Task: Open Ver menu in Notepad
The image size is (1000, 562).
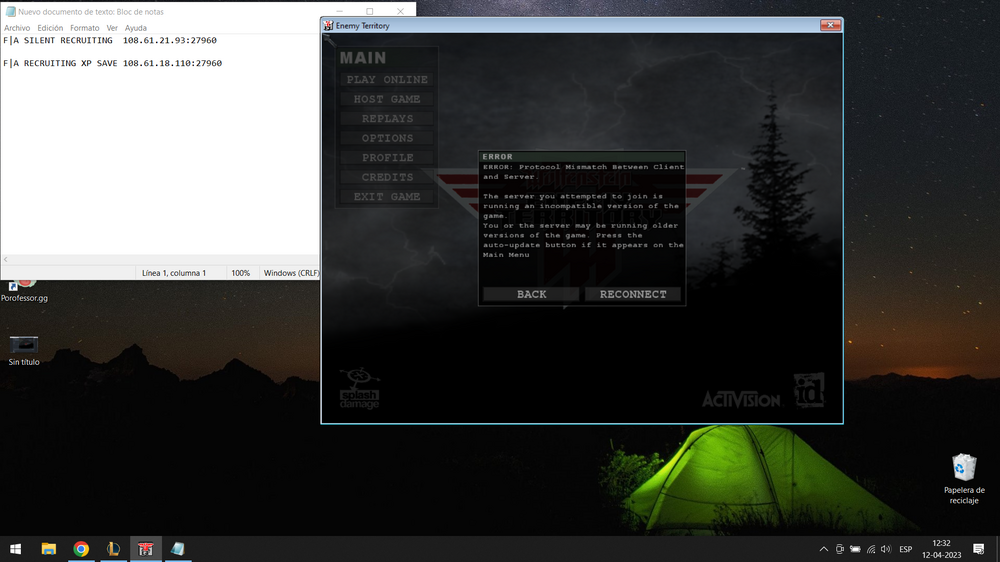Action: coord(112,28)
